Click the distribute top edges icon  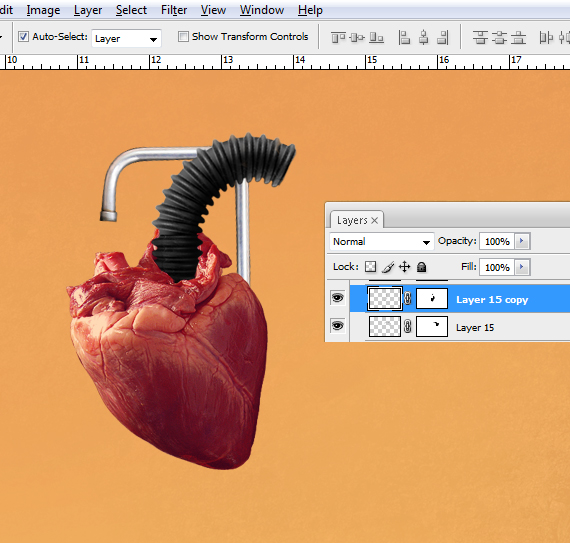point(480,37)
